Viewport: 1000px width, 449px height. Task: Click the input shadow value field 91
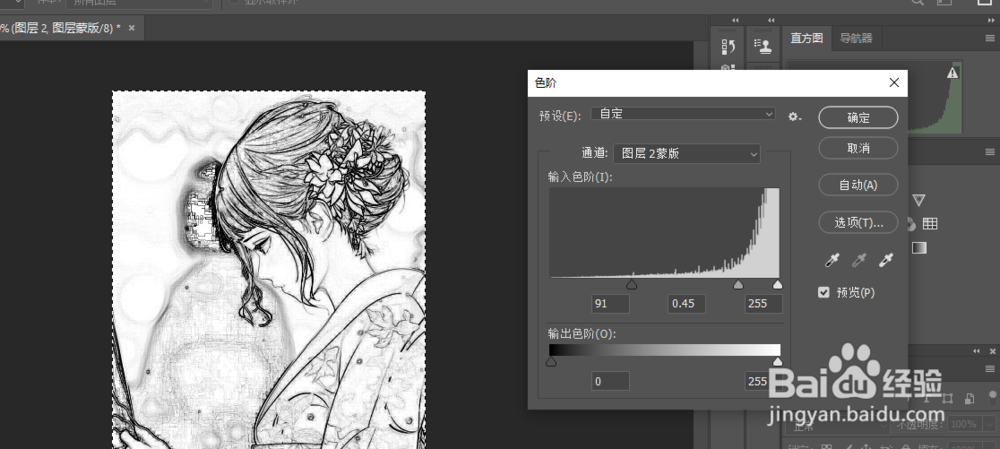click(610, 304)
